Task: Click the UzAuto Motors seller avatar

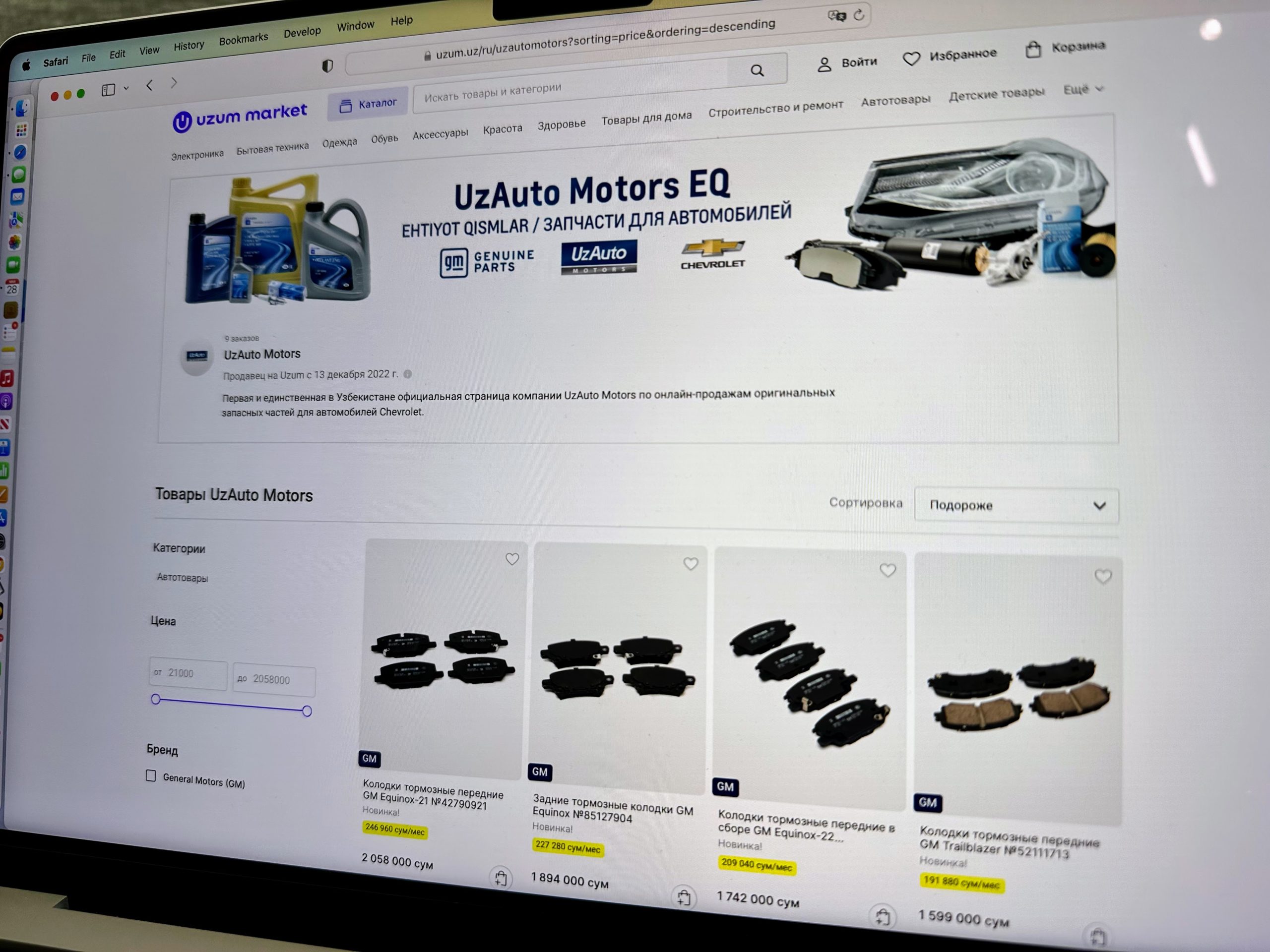Action: pos(196,357)
